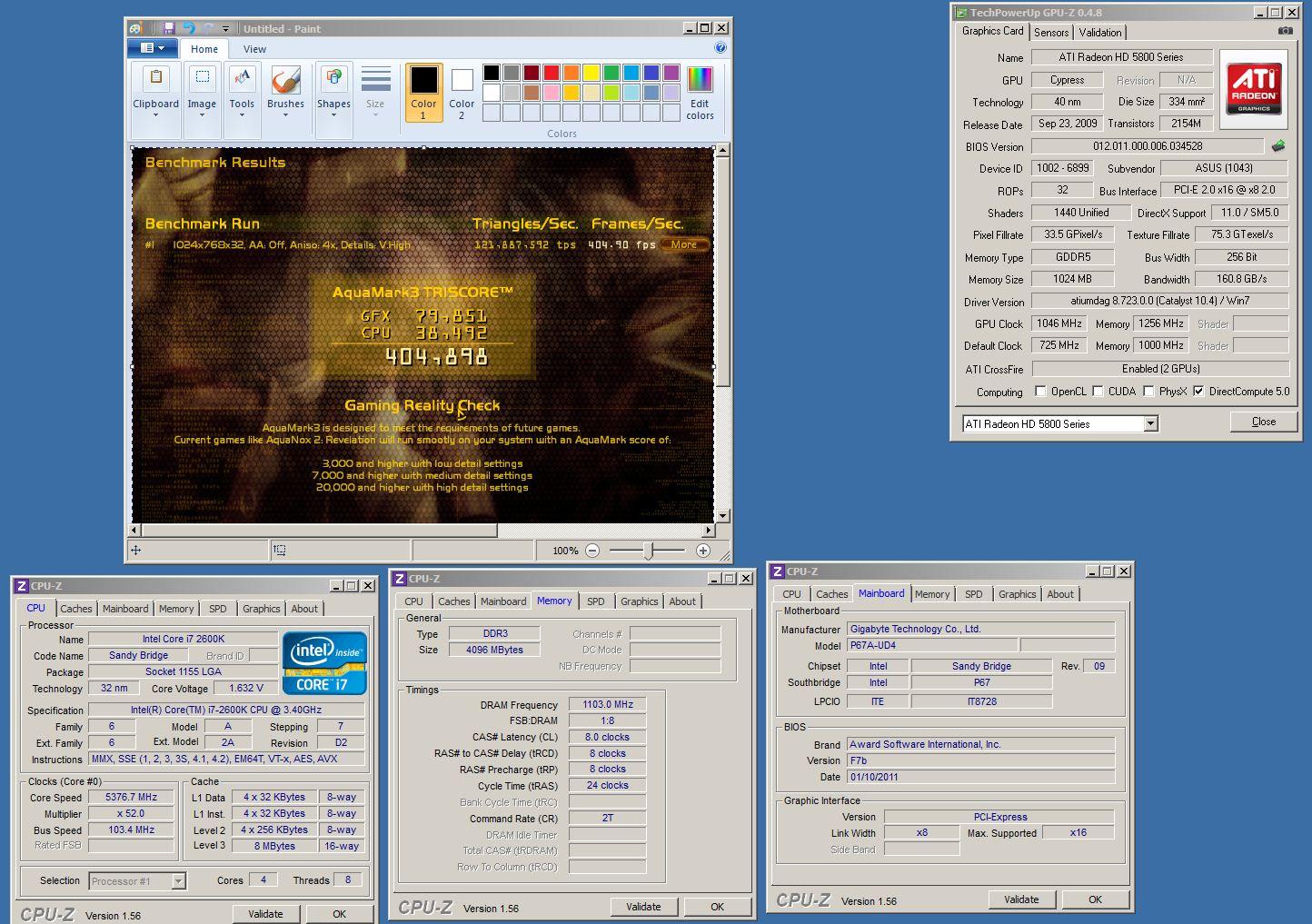This screenshot has height=924, width=1312.
Task: Click OK in the CPU-Z CPU window
Action: [340, 914]
